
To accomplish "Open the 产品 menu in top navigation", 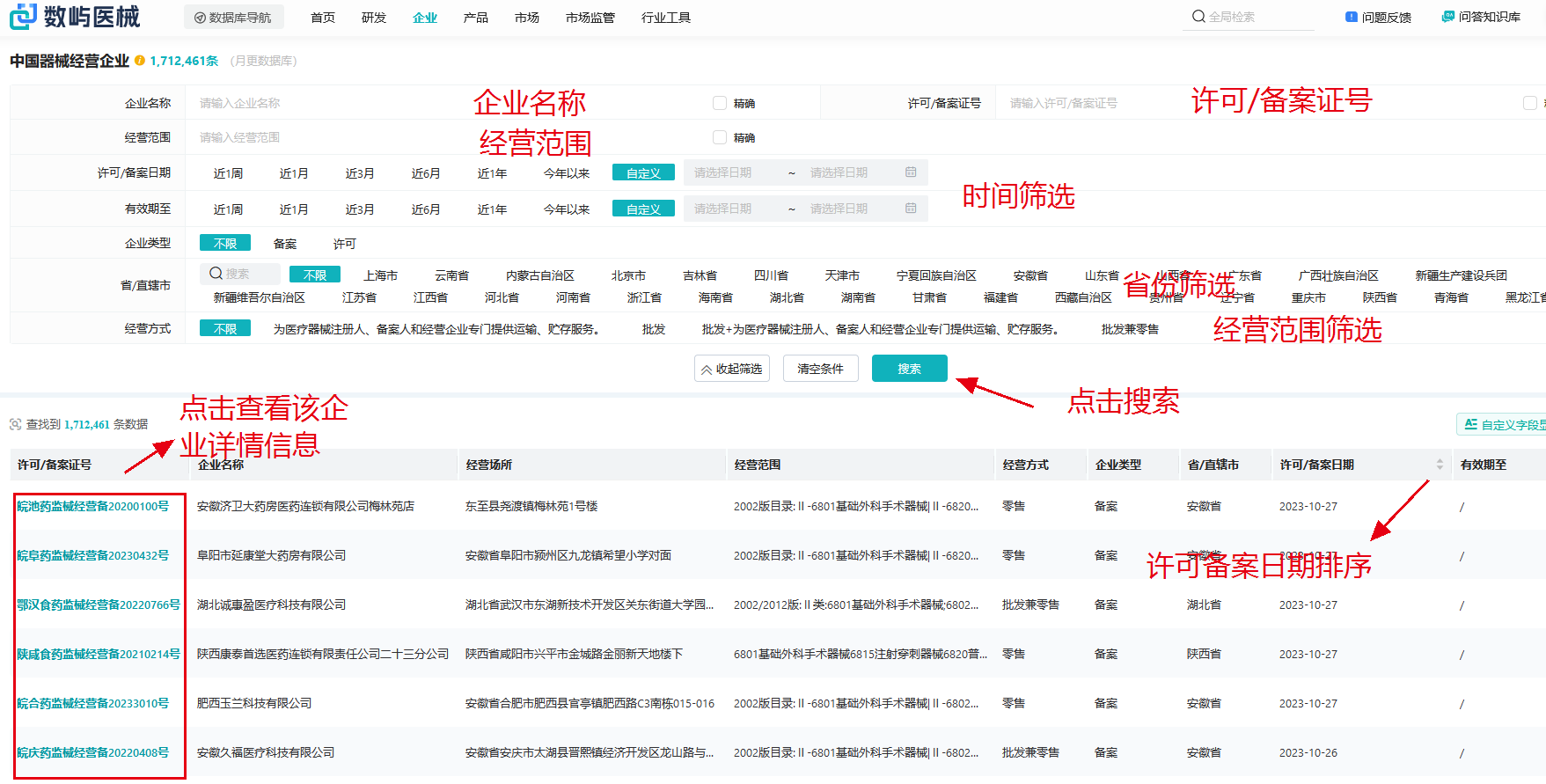I will pyautogui.click(x=475, y=18).
